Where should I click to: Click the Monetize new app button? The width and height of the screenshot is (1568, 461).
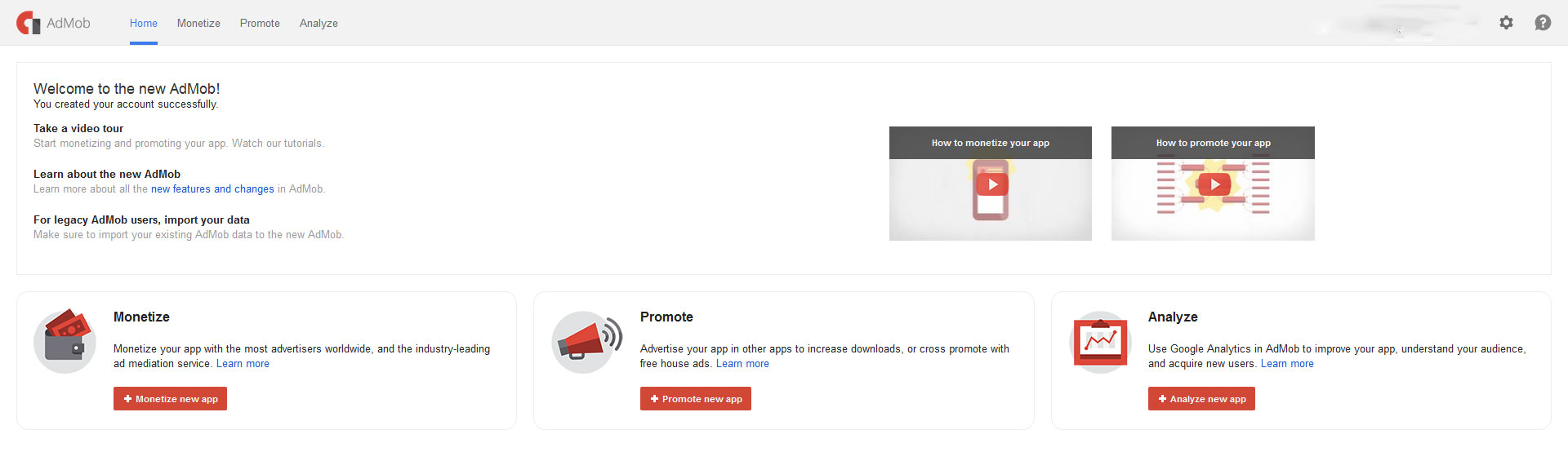(170, 399)
